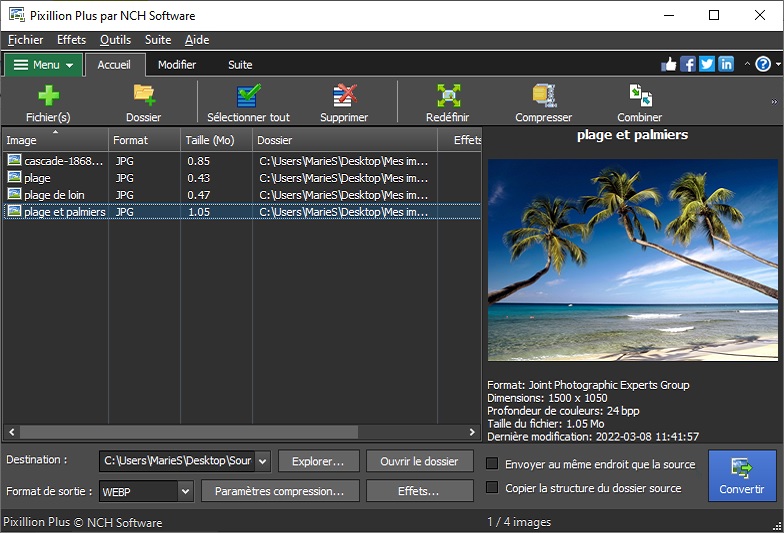
Task: Switch to the Modifier tab
Action: (x=177, y=65)
